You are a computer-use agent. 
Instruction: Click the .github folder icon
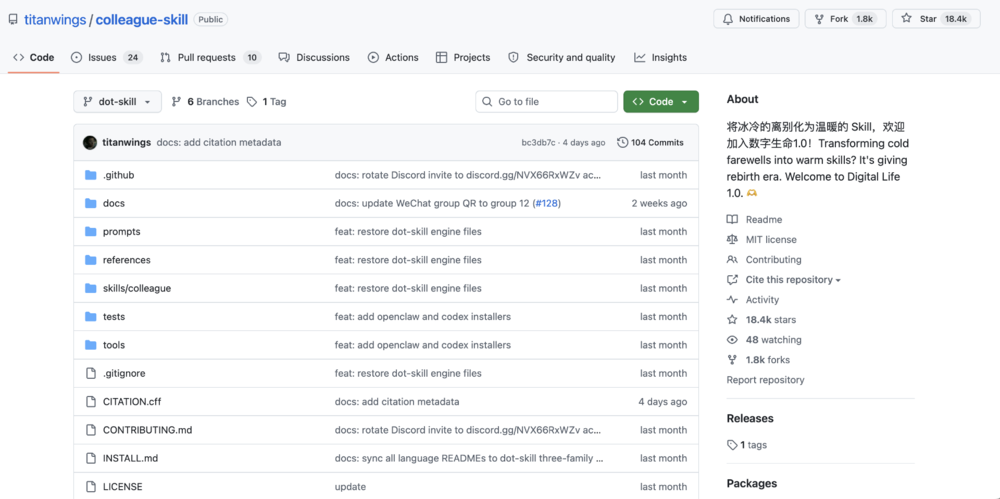tap(91, 175)
